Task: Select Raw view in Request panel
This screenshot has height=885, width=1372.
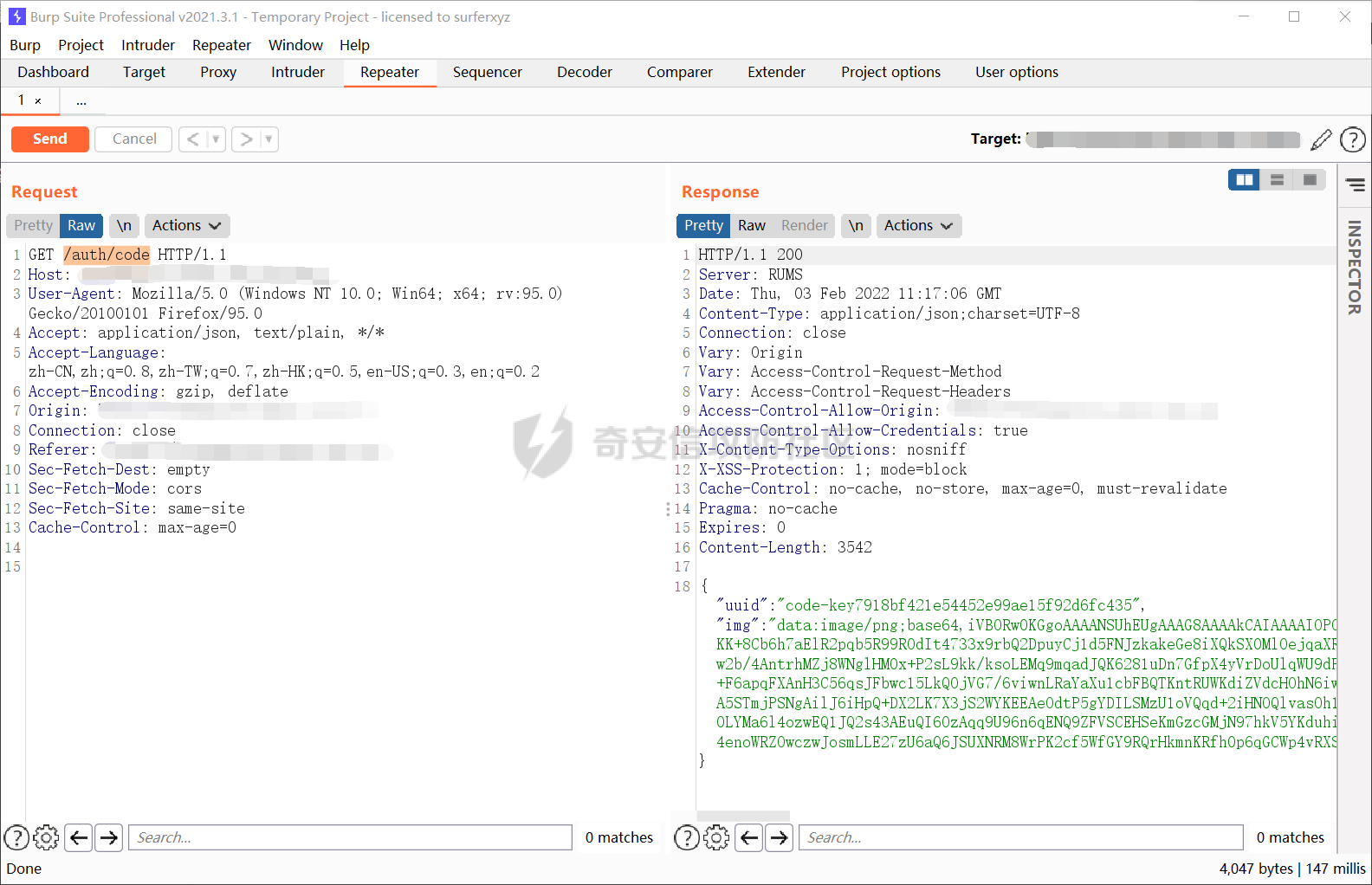Action: 81,226
